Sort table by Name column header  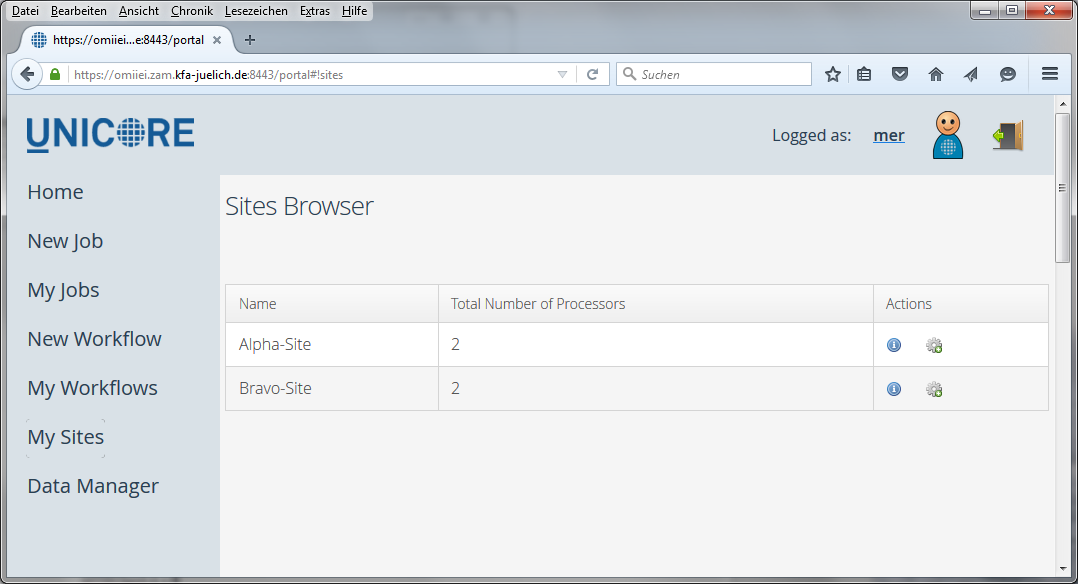(332, 304)
